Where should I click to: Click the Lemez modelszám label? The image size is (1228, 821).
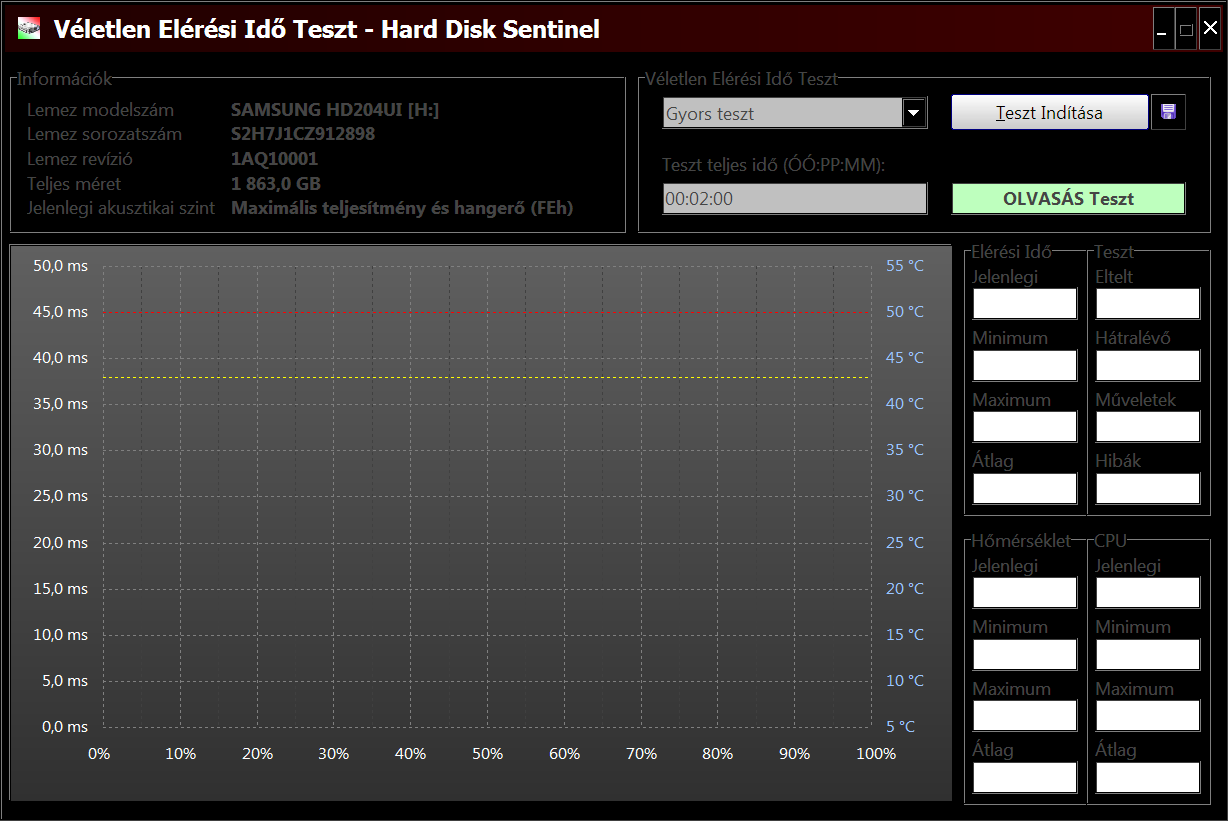[x=100, y=110]
